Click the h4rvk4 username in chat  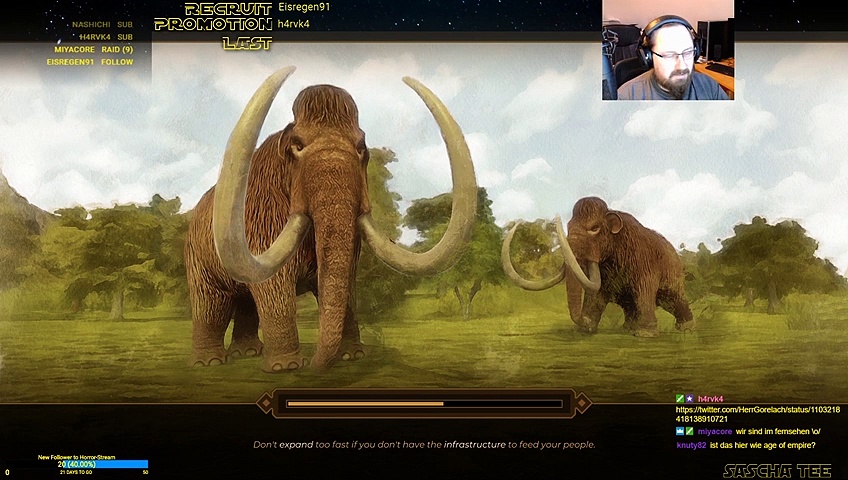(x=711, y=399)
